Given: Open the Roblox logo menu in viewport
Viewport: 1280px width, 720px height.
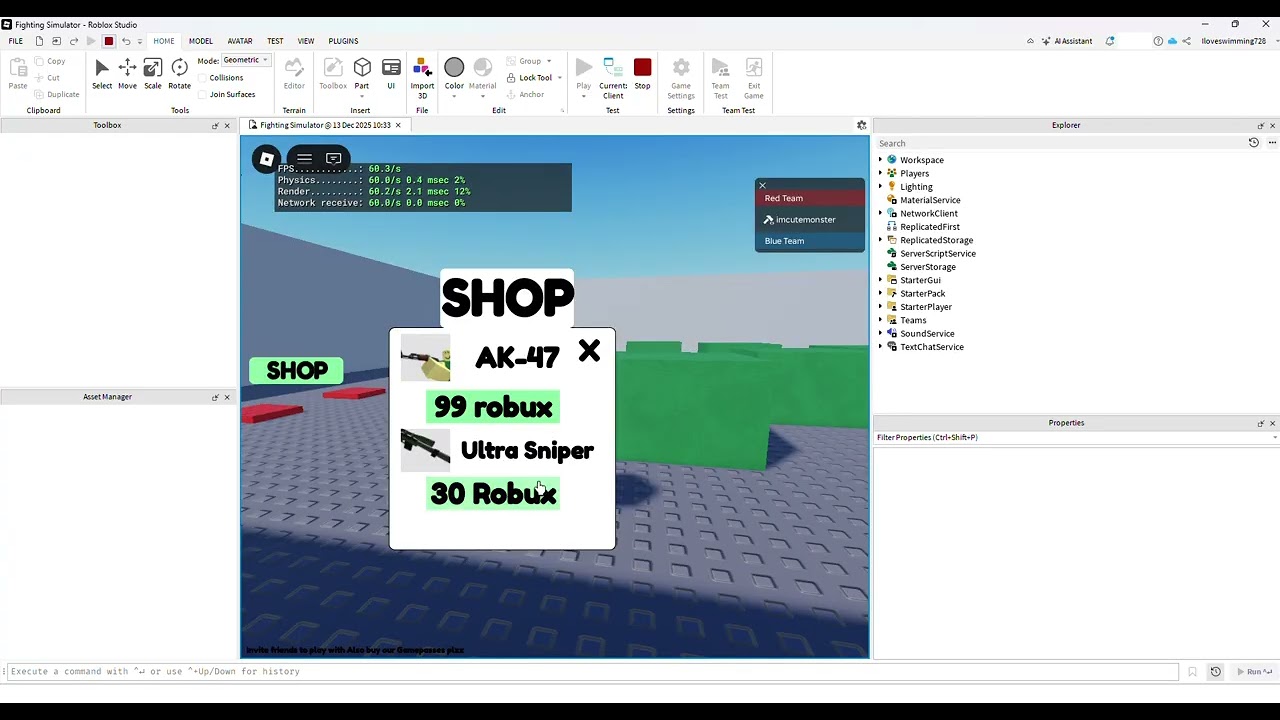Looking at the screenshot, I should [266, 159].
